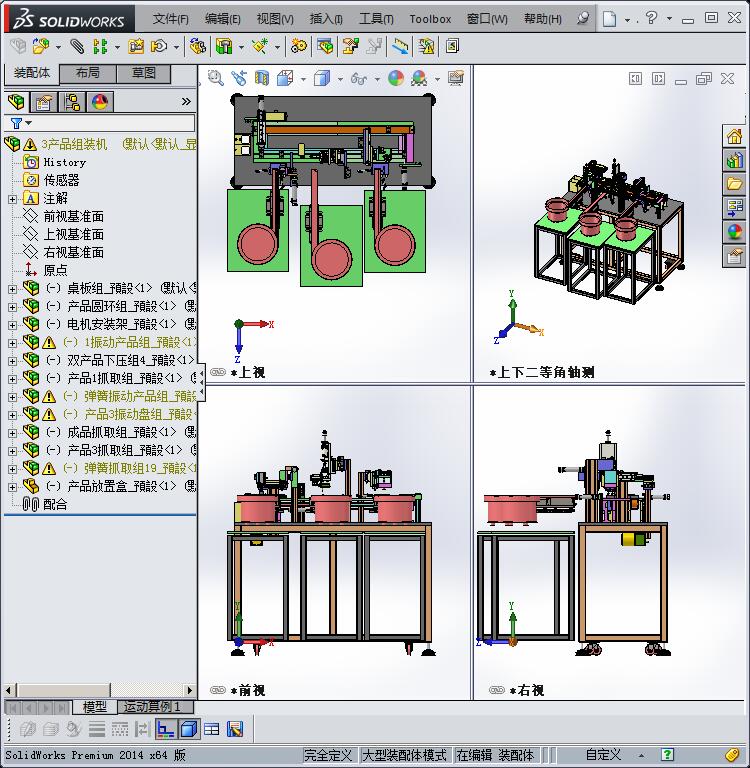Open the Display Style dropdown arrow
750x768 pixels.
(x=339, y=79)
